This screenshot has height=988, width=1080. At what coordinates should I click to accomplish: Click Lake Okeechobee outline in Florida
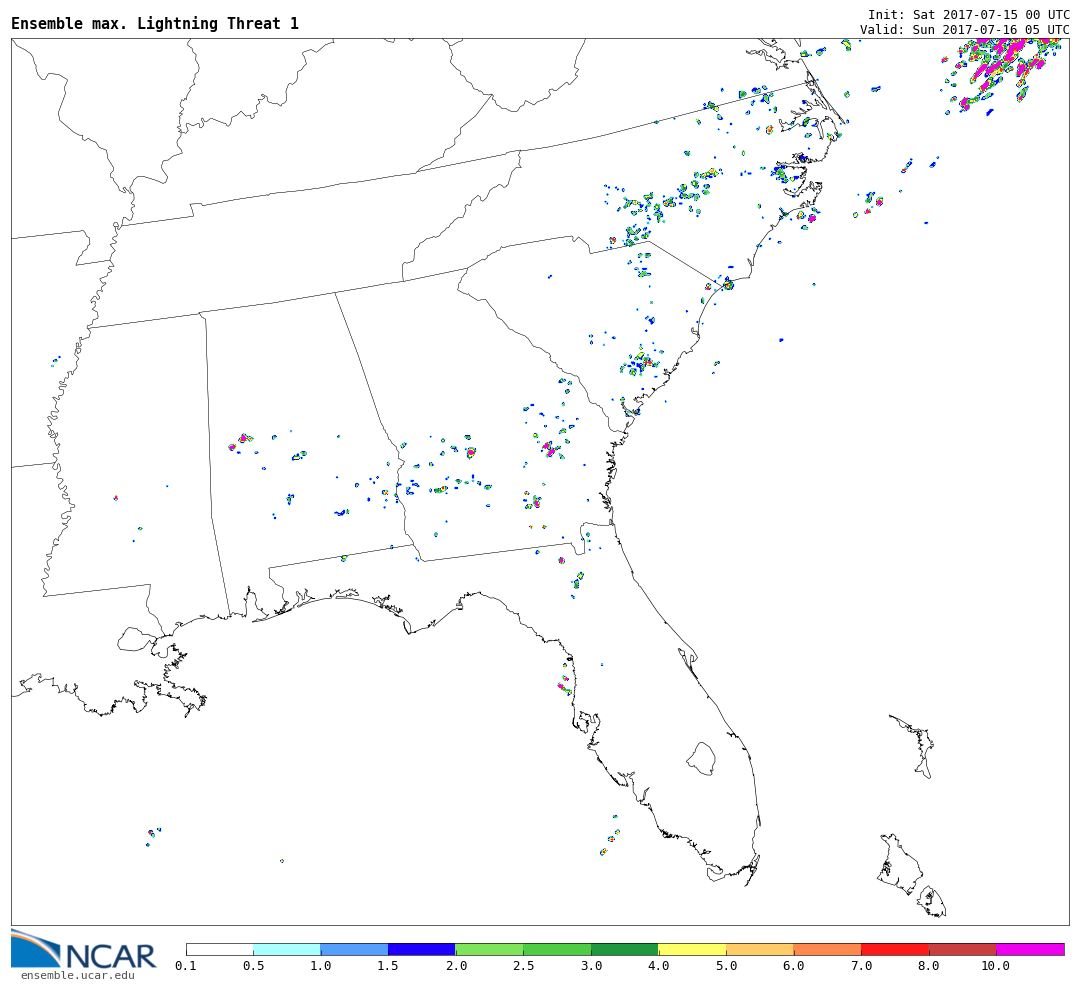702,759
